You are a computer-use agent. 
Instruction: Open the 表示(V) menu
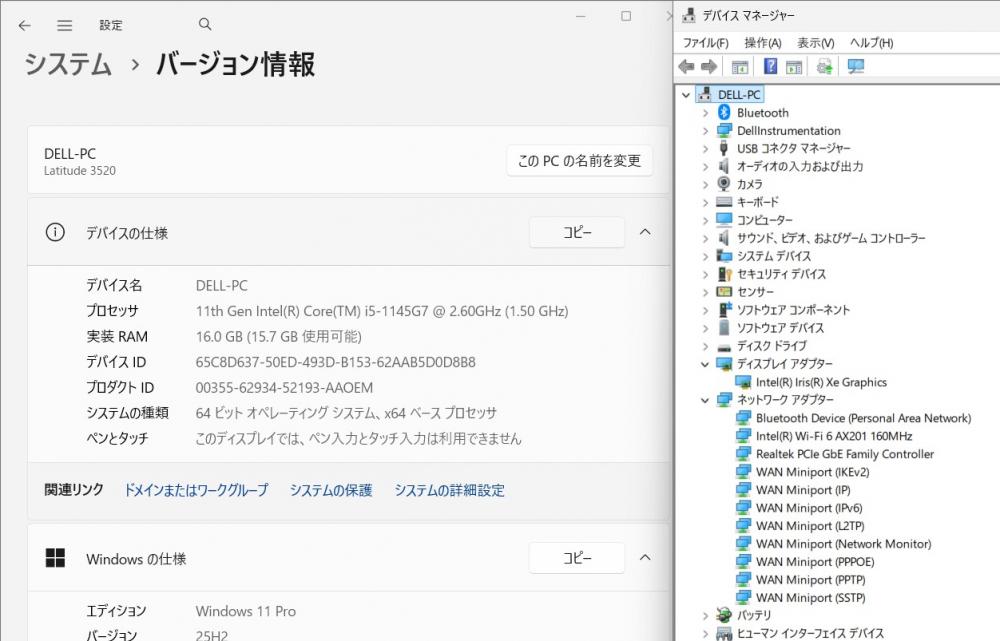click(x=815, y=43)
